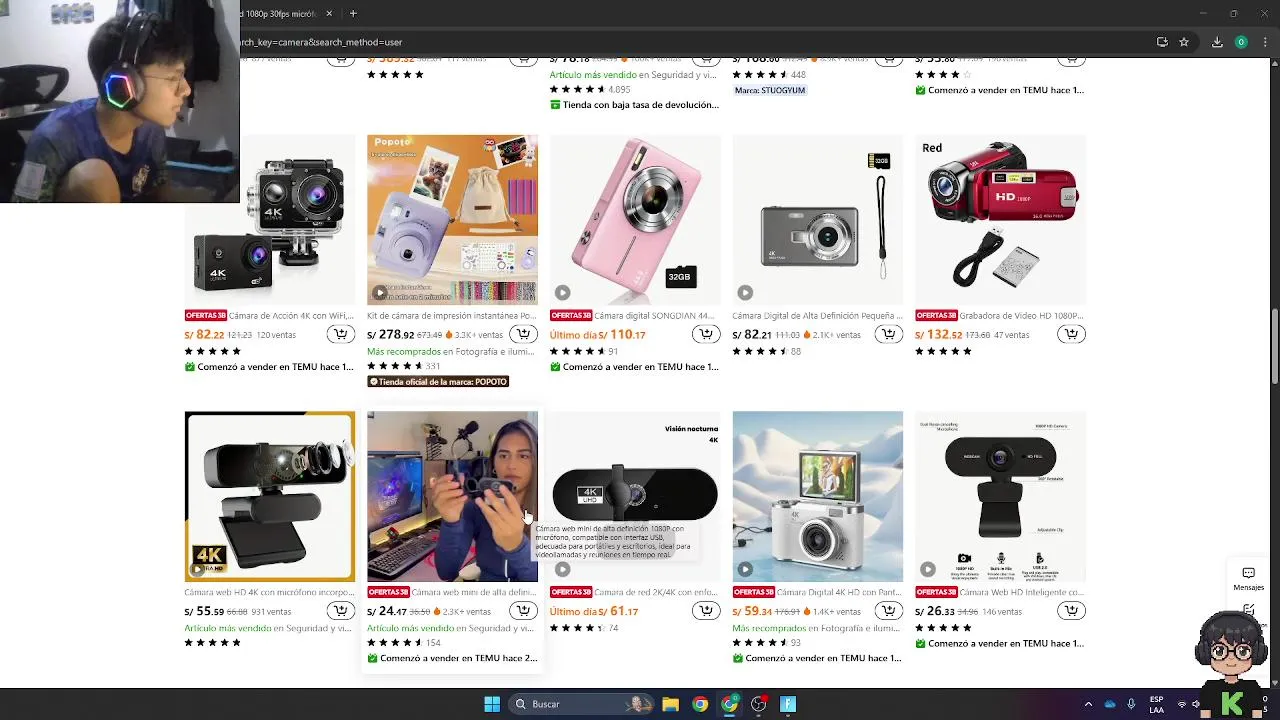This screenshot has height=720, width=1280.
Task: Play the pink camera product video
Action: (562, 293)
